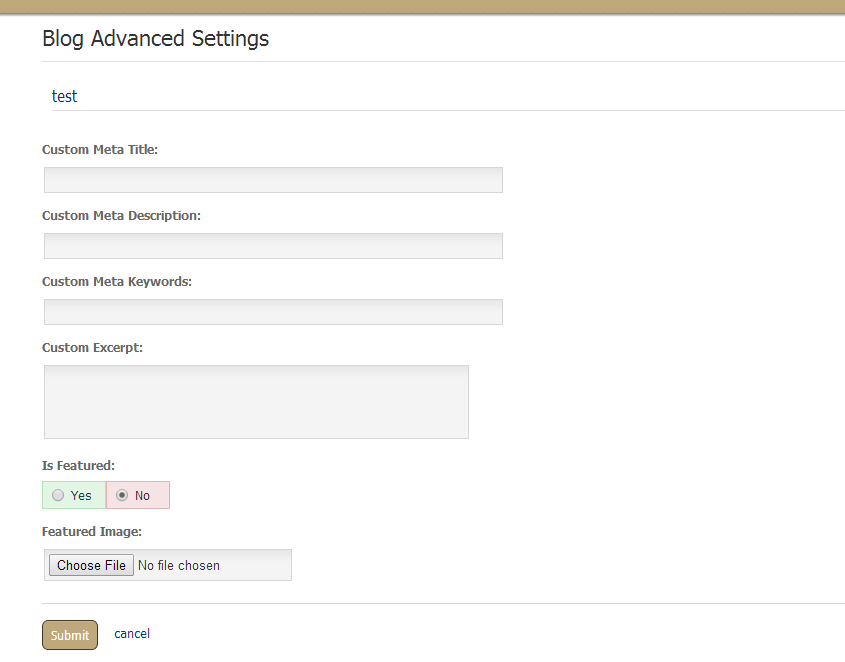Click the Featured Image label
This screenshot has height=662, width=845.
point(92,532)
